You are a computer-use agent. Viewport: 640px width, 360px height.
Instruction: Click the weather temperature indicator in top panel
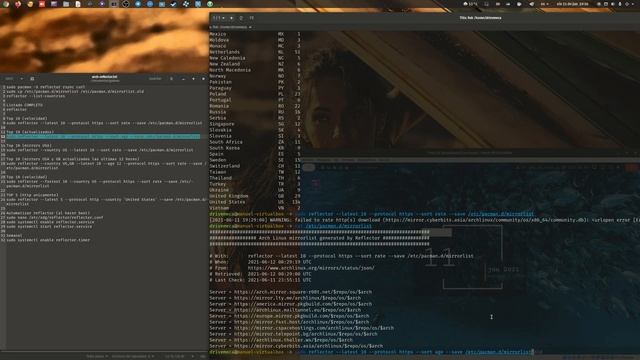(x=471, y=4)
